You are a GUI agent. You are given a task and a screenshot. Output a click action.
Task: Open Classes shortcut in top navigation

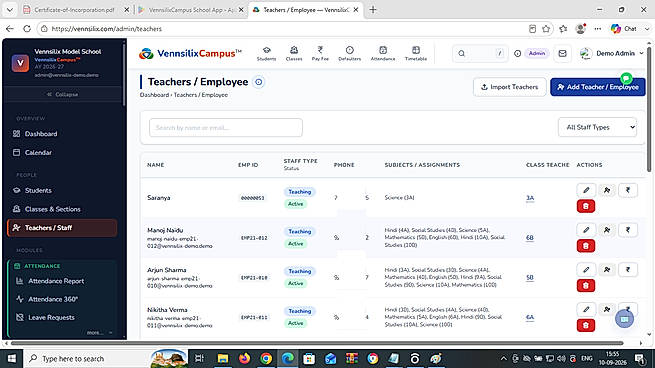(294, 53)
